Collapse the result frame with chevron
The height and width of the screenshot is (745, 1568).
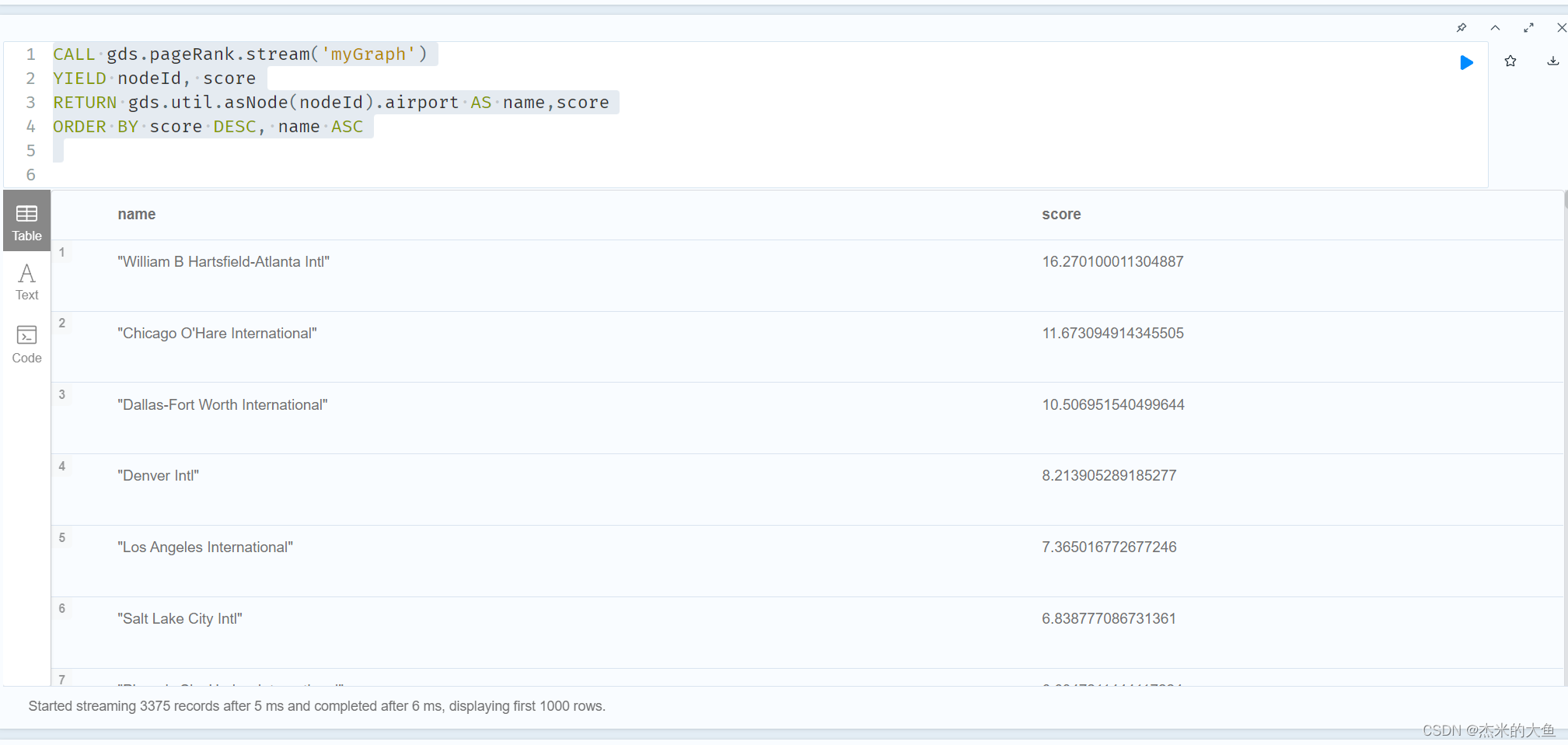[1495, 27]
